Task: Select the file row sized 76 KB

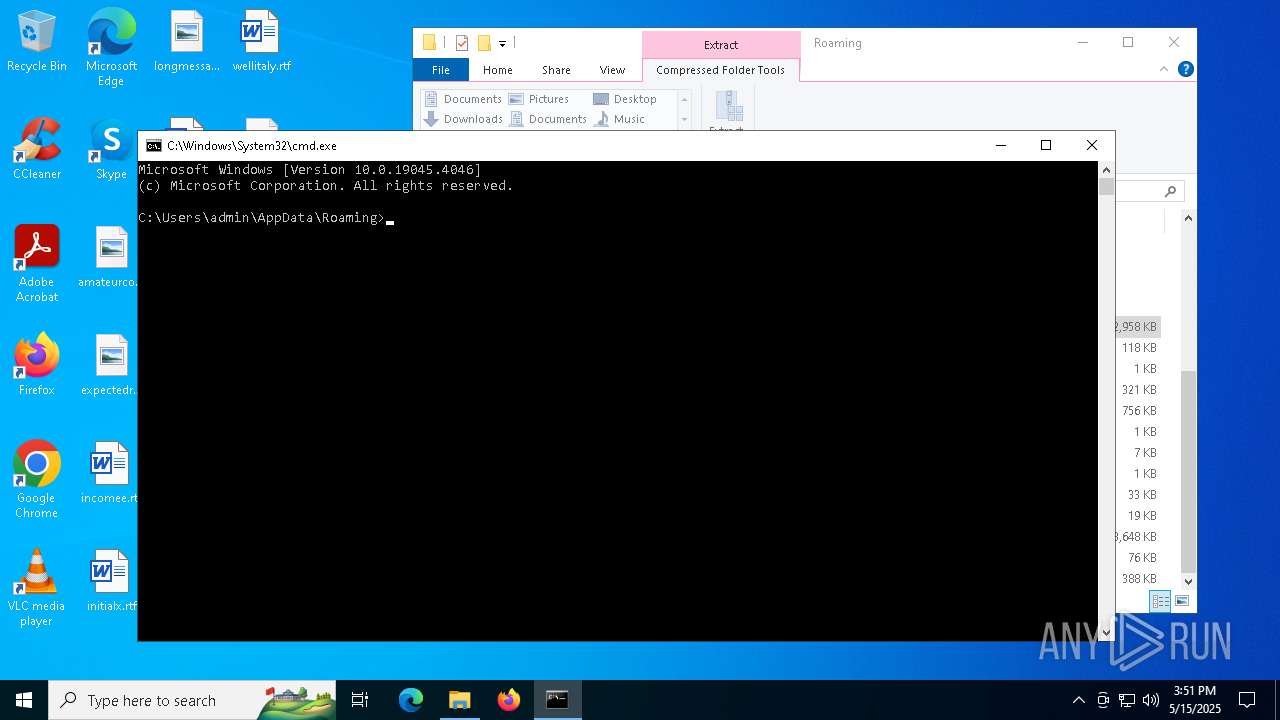Action: (x=1138, y=558)
